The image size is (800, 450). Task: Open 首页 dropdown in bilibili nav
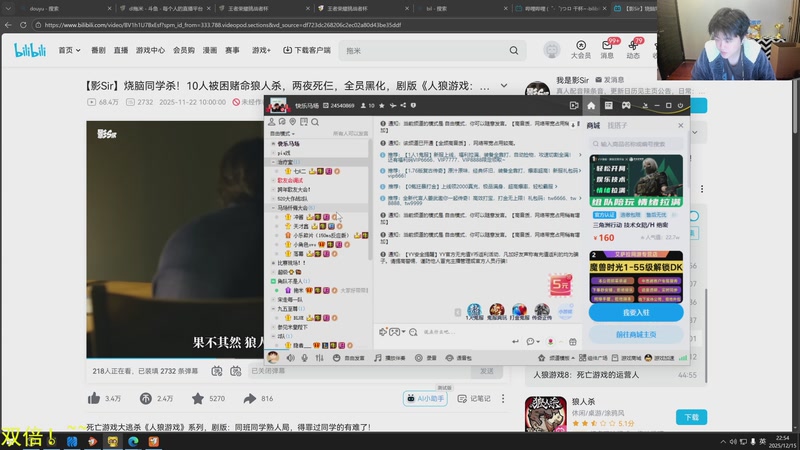coord(69,50)
